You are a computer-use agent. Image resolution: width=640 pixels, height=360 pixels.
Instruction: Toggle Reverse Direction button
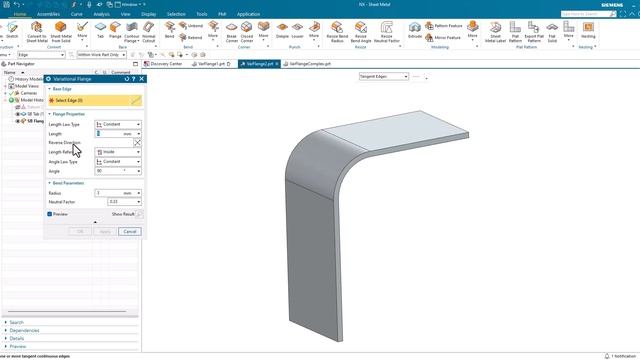point(138,142)
